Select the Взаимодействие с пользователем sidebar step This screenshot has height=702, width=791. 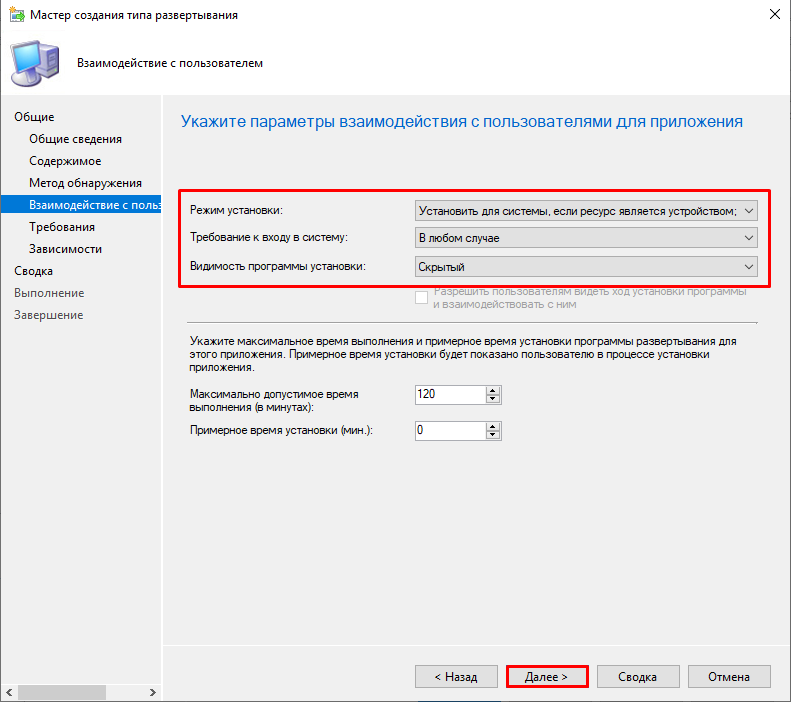point(81,205)
